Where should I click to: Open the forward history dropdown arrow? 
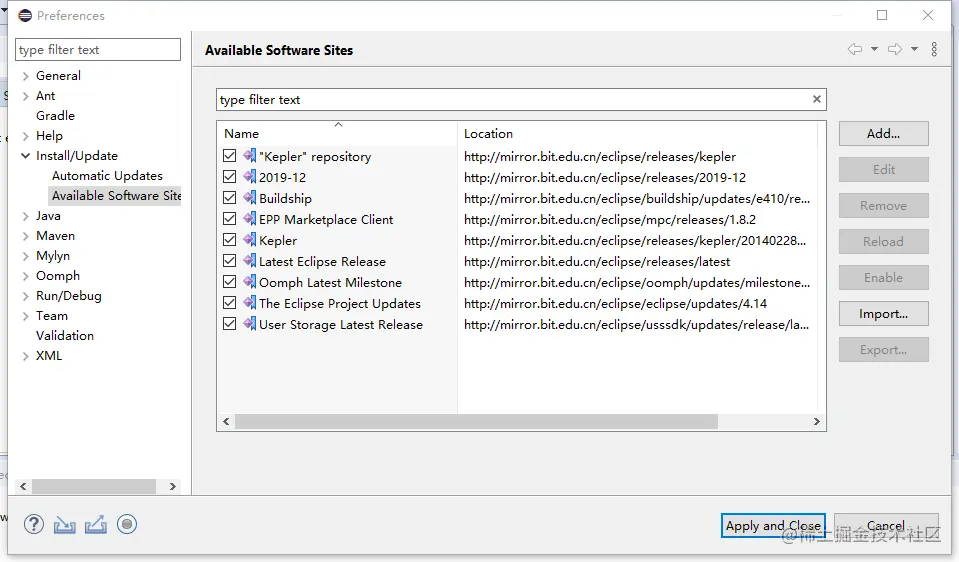pyautogui.click(x=914, y=49)
